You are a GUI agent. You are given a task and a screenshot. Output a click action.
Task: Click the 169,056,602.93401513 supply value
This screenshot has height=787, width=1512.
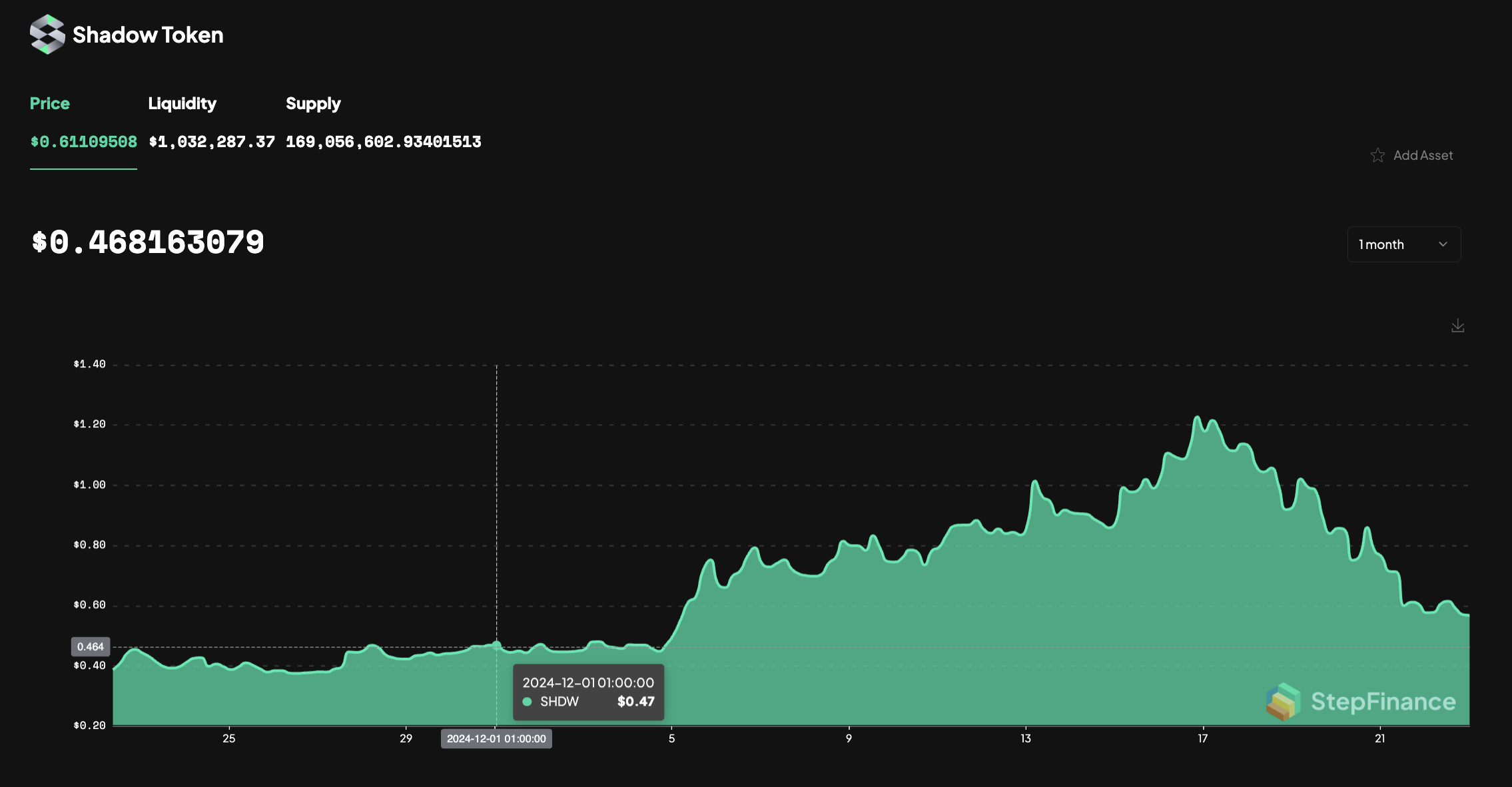tap(383, 142)
